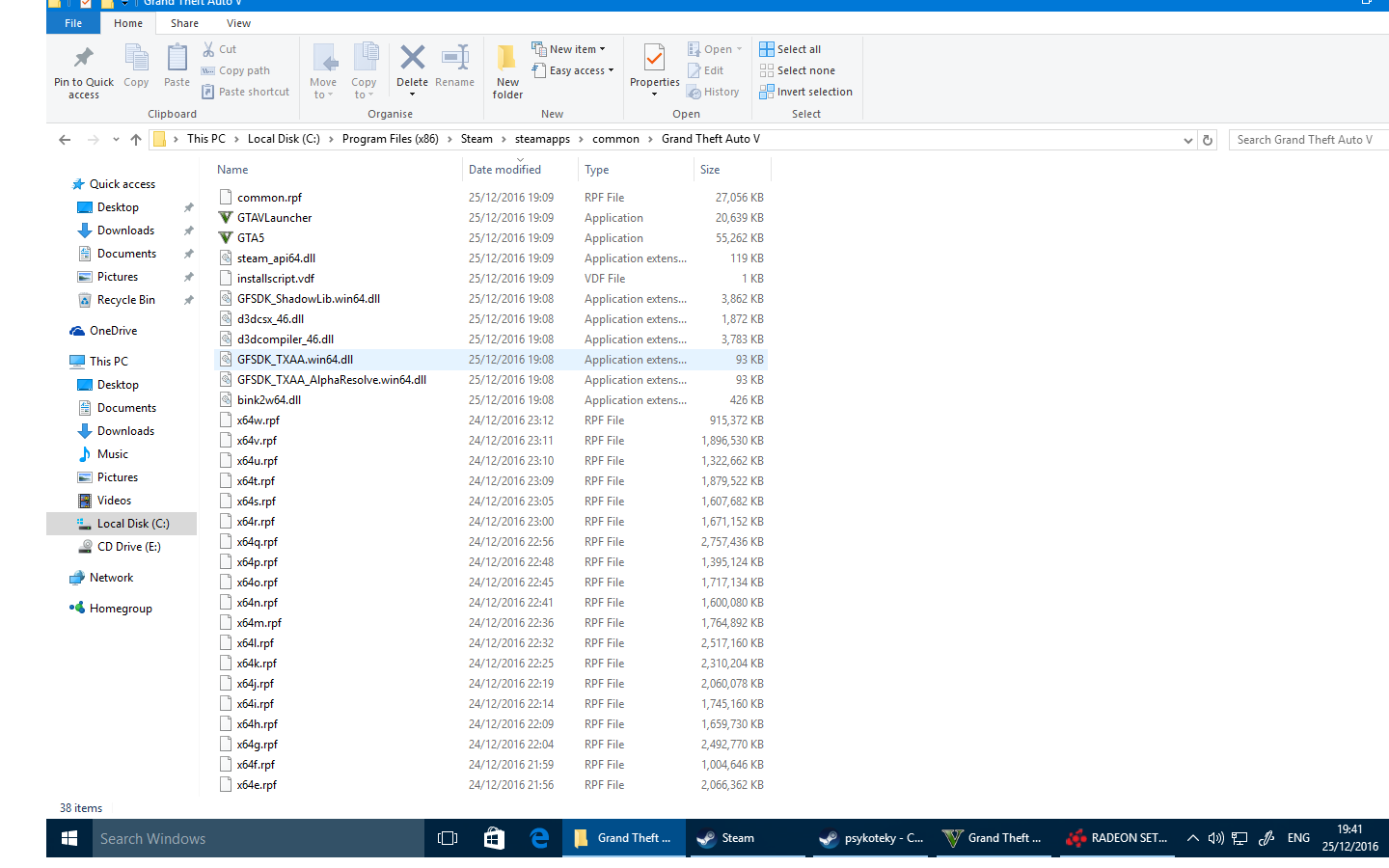1389x868 pixels.
Task: Open recent locations dropdown arrow
Action: [x=116, y=140]
